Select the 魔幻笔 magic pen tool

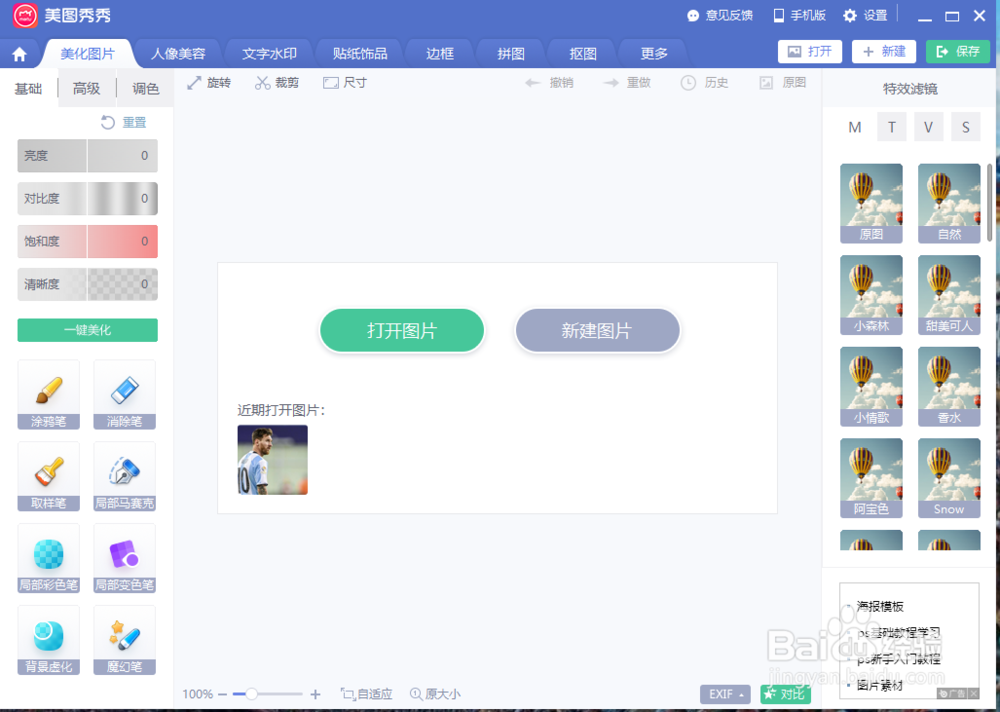coord(124,640)
